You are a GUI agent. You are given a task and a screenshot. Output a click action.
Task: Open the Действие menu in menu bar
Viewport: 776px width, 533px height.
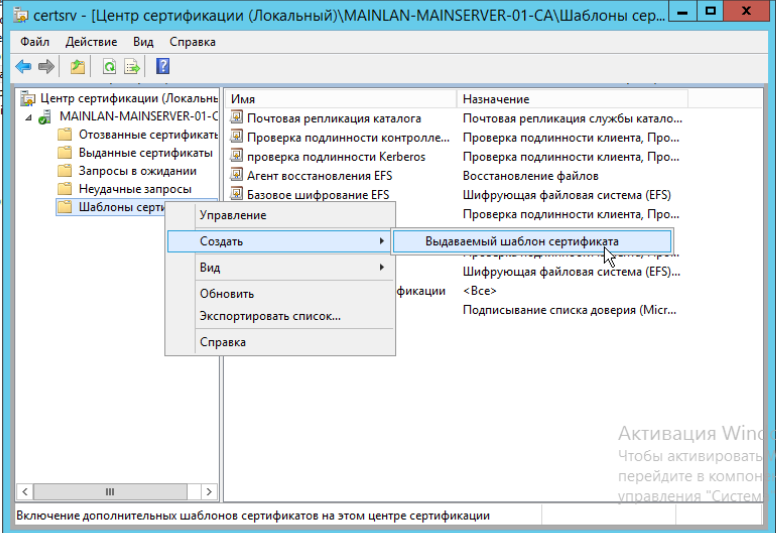click(91, 42)
